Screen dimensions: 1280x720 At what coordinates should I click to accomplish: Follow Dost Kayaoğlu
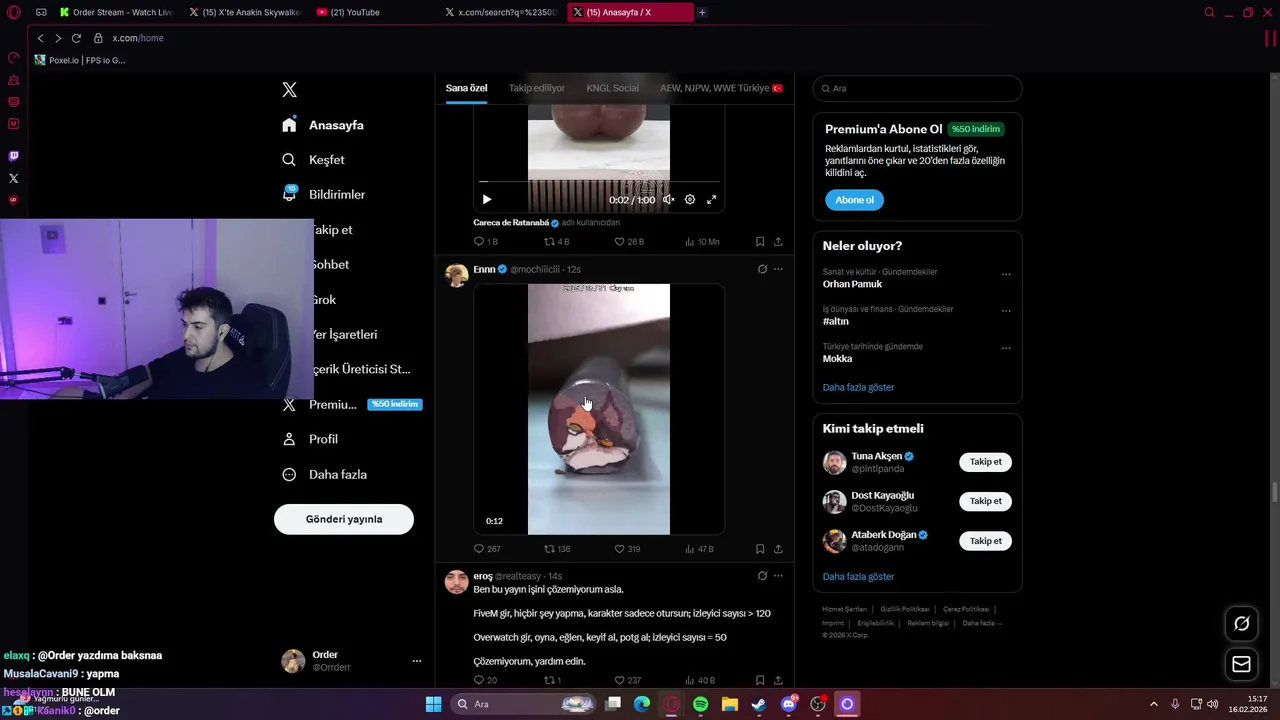(985, 501)
